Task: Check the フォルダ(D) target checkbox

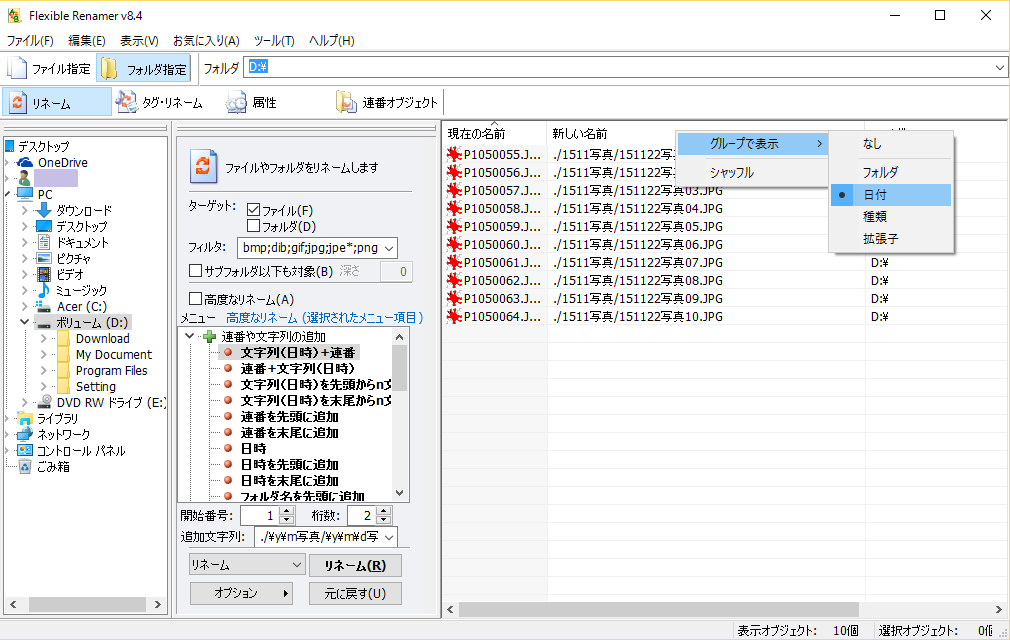Action: [254, 226]
